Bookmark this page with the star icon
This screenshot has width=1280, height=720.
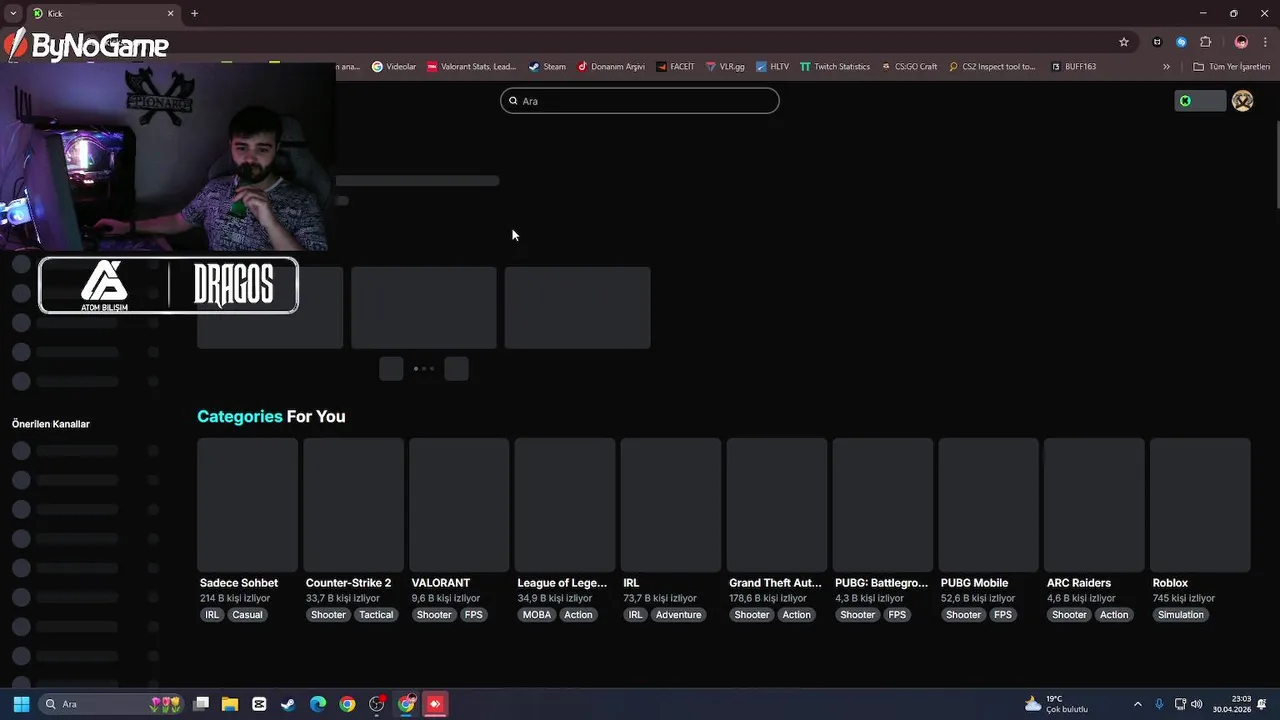pyautogui.click(x=1124, y=42)
